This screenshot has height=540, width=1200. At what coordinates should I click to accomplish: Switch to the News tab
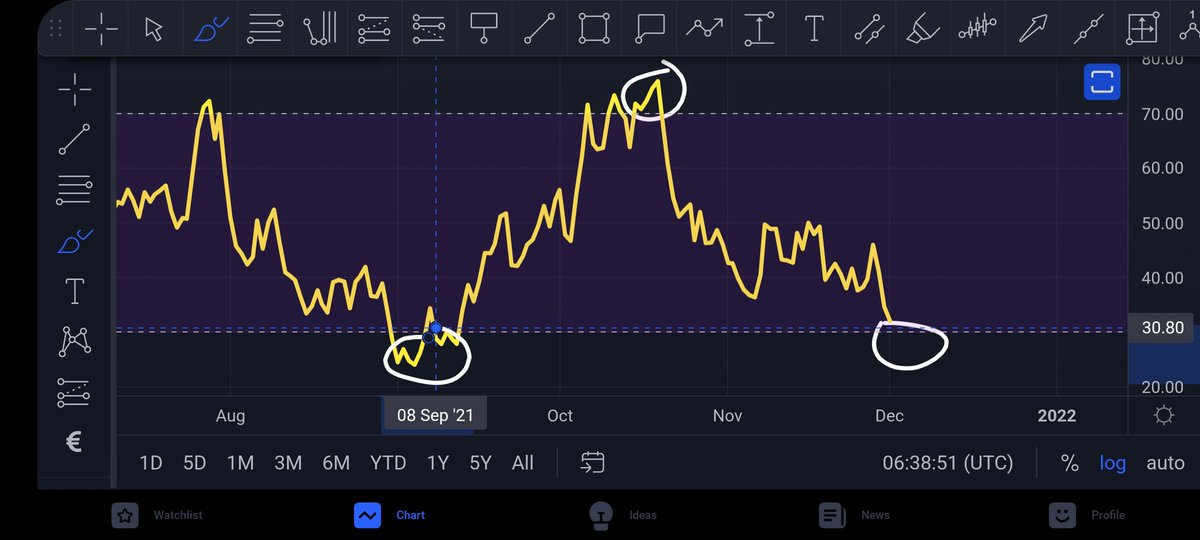click(853, 515)
